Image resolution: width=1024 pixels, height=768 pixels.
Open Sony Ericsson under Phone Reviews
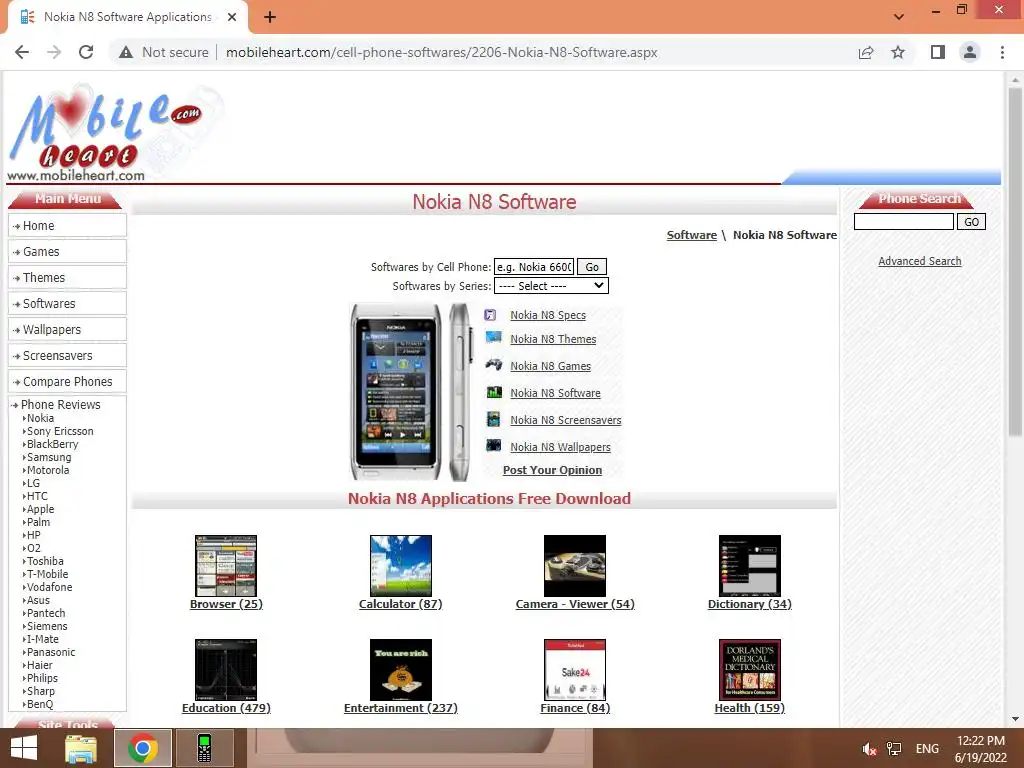[60, 432]
